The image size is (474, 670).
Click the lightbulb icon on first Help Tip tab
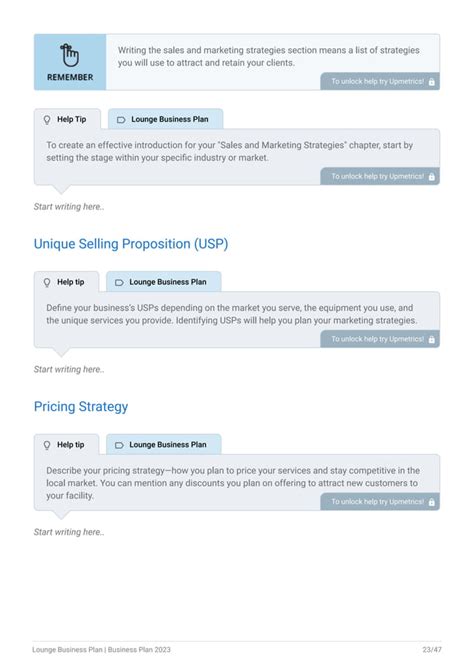47,120
